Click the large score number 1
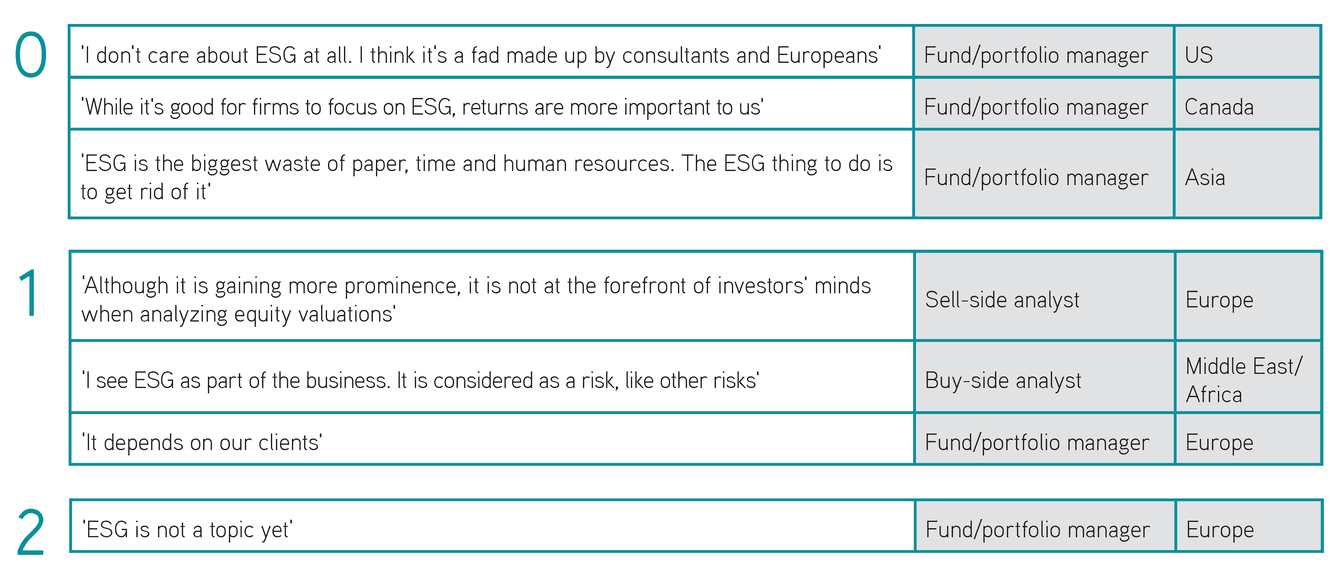The height and width of the screenshot is (577, 1337). pos(29,294)
